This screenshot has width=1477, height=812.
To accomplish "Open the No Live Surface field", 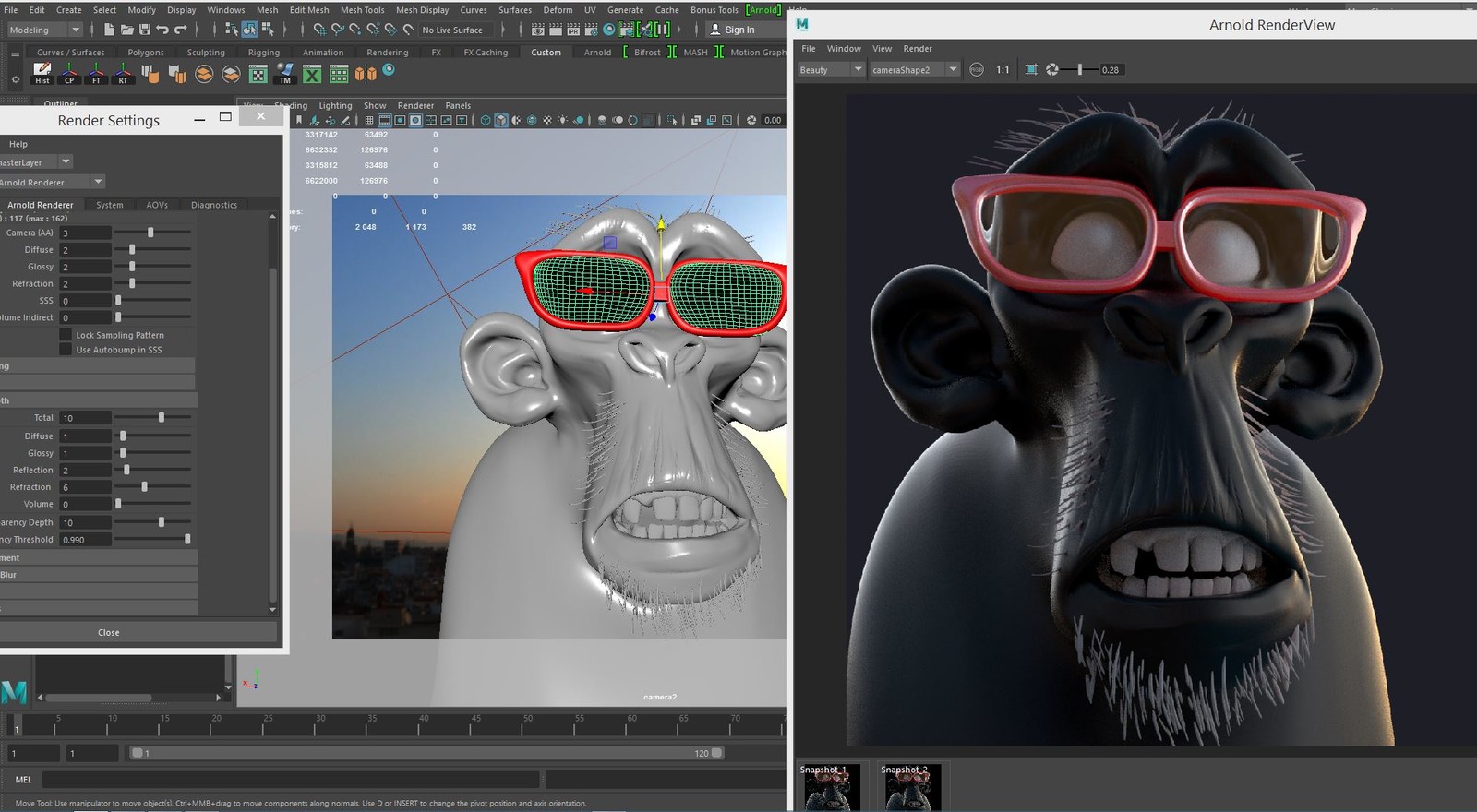I will click(458, 30).
